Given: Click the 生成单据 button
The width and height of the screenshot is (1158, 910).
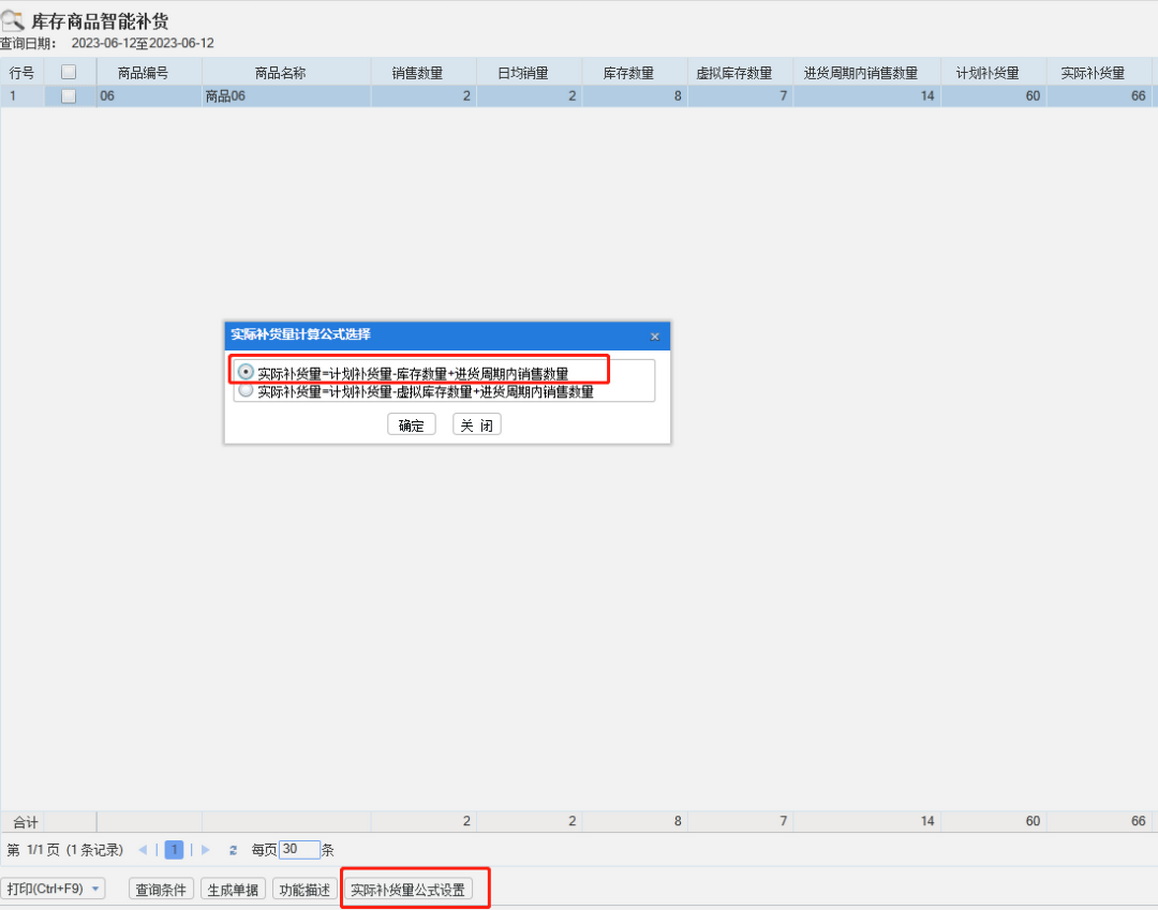Looking at the screenshot, I should pos(232,889).
